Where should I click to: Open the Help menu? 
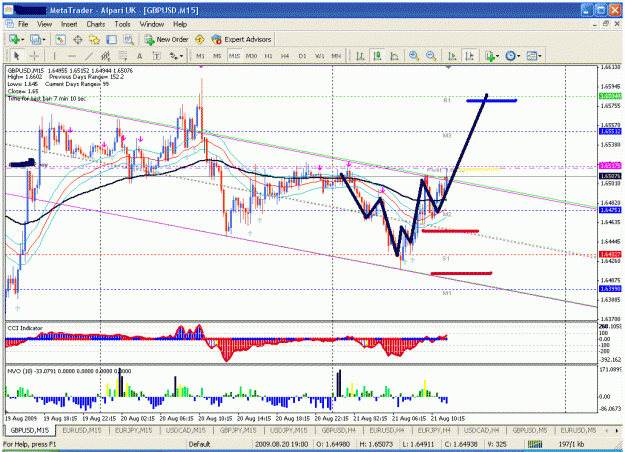(x=180, y=24)
